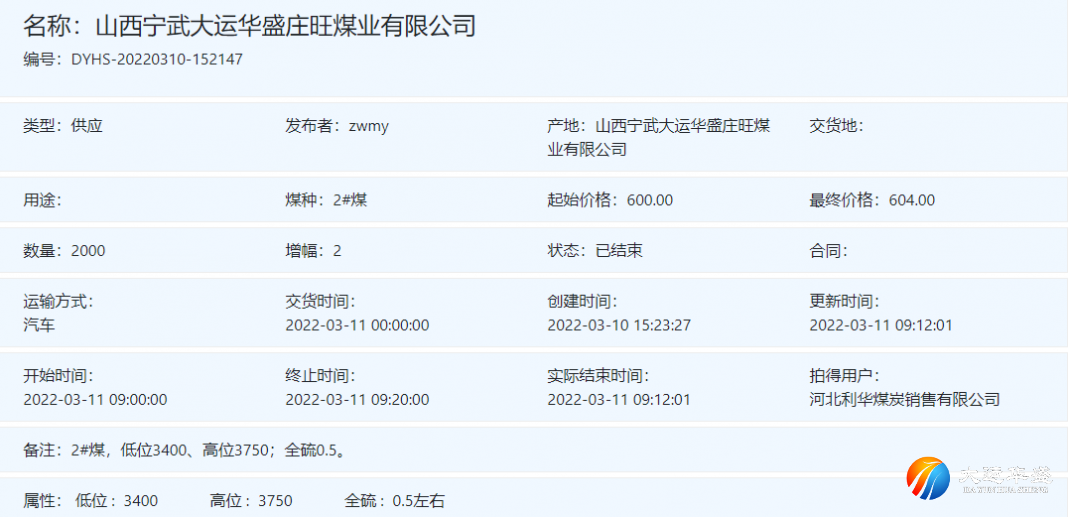Click the 状态 value 已结束
This screenshot has width=1068, height=517.
coord(619,251)
